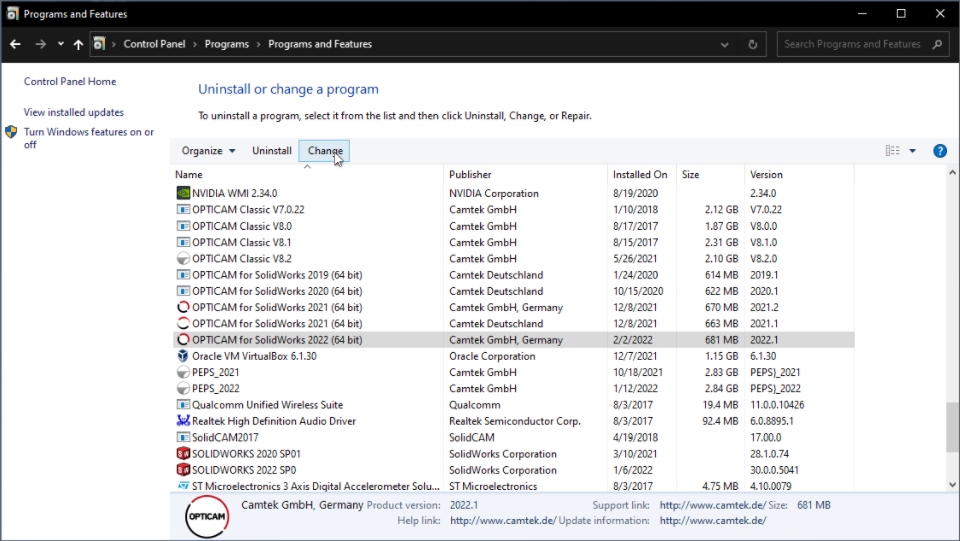Click the Oracle VM VirtualBox 6.1.30 cube icon

183,356
